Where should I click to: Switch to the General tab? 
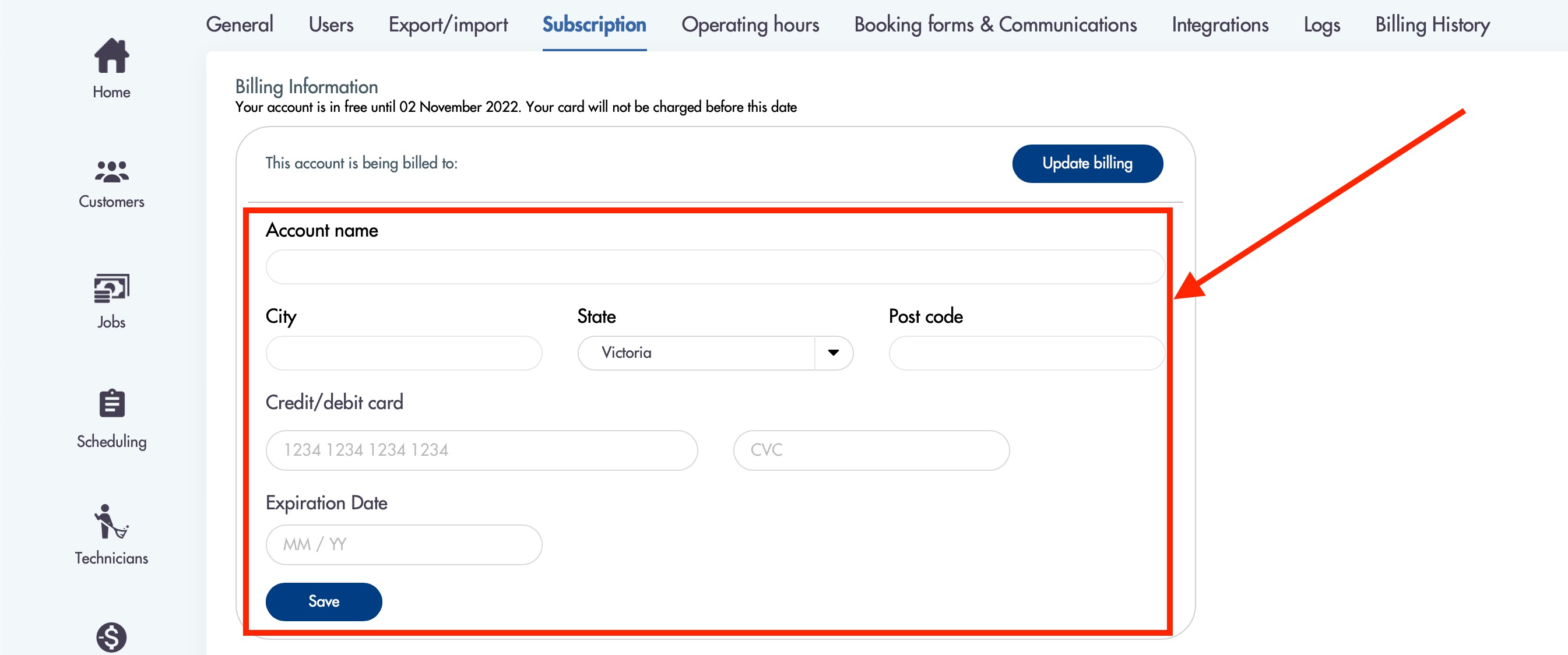tap(239, 24)
